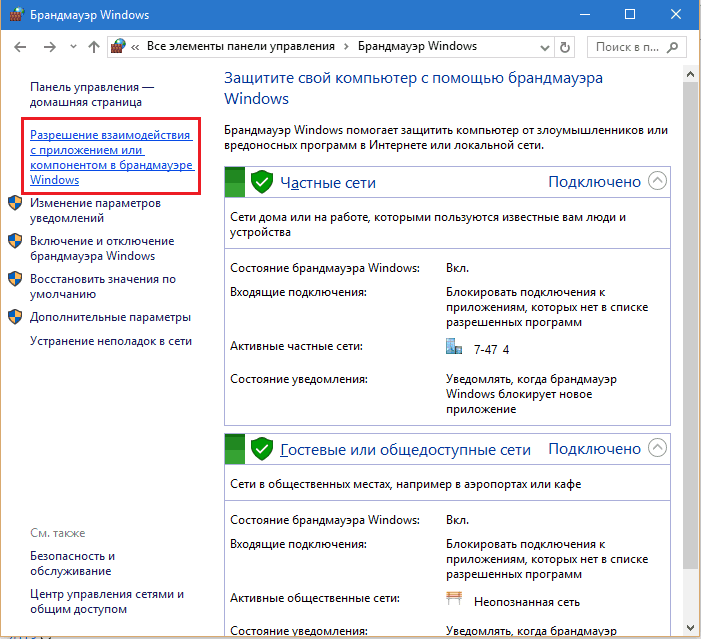
Task: Click Подключено status in Гостевые сети
Action: pyautogui.click(x=594, y=449)
